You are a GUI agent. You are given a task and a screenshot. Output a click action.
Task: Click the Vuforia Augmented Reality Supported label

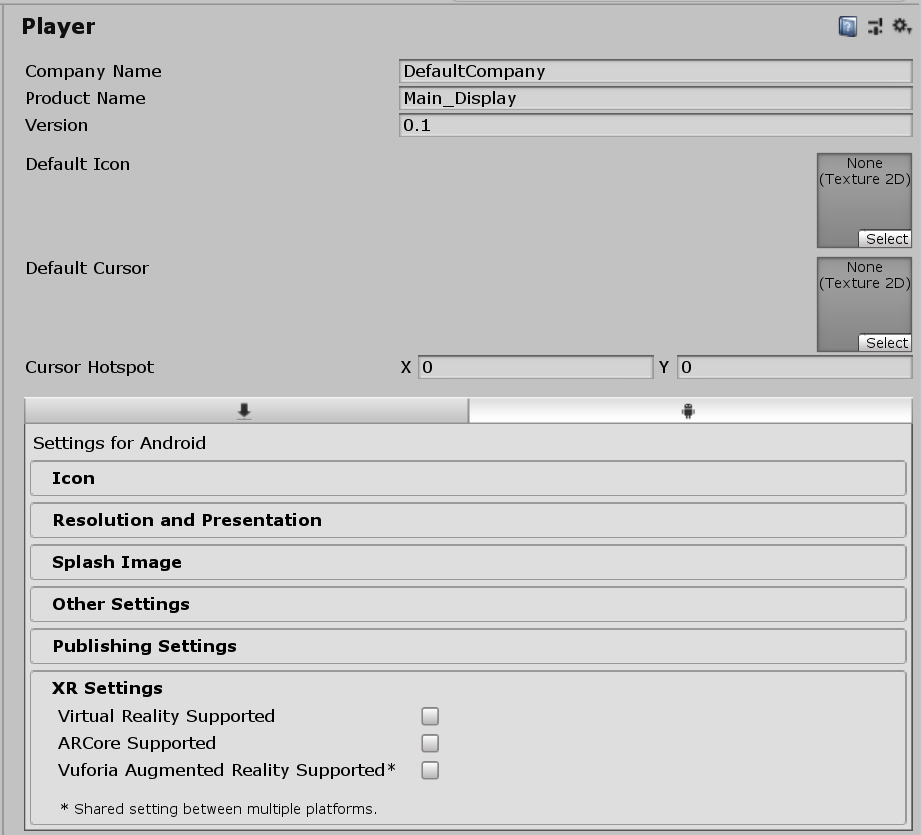[227, 770]
